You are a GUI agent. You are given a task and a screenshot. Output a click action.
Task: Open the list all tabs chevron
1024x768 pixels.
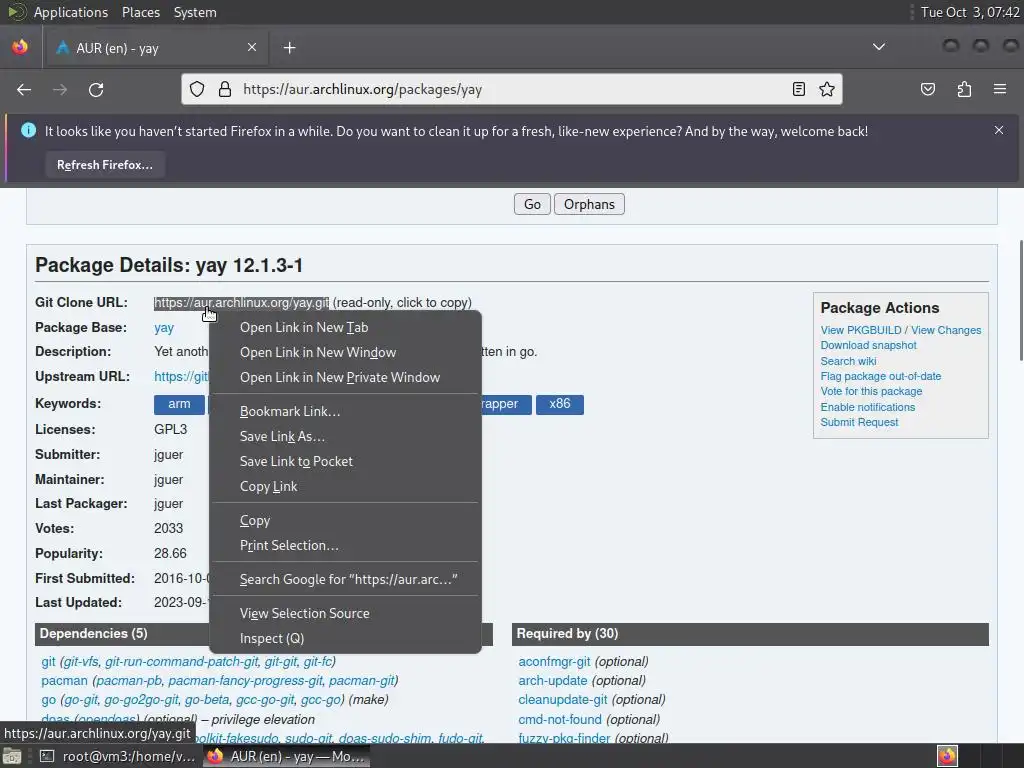879,47
